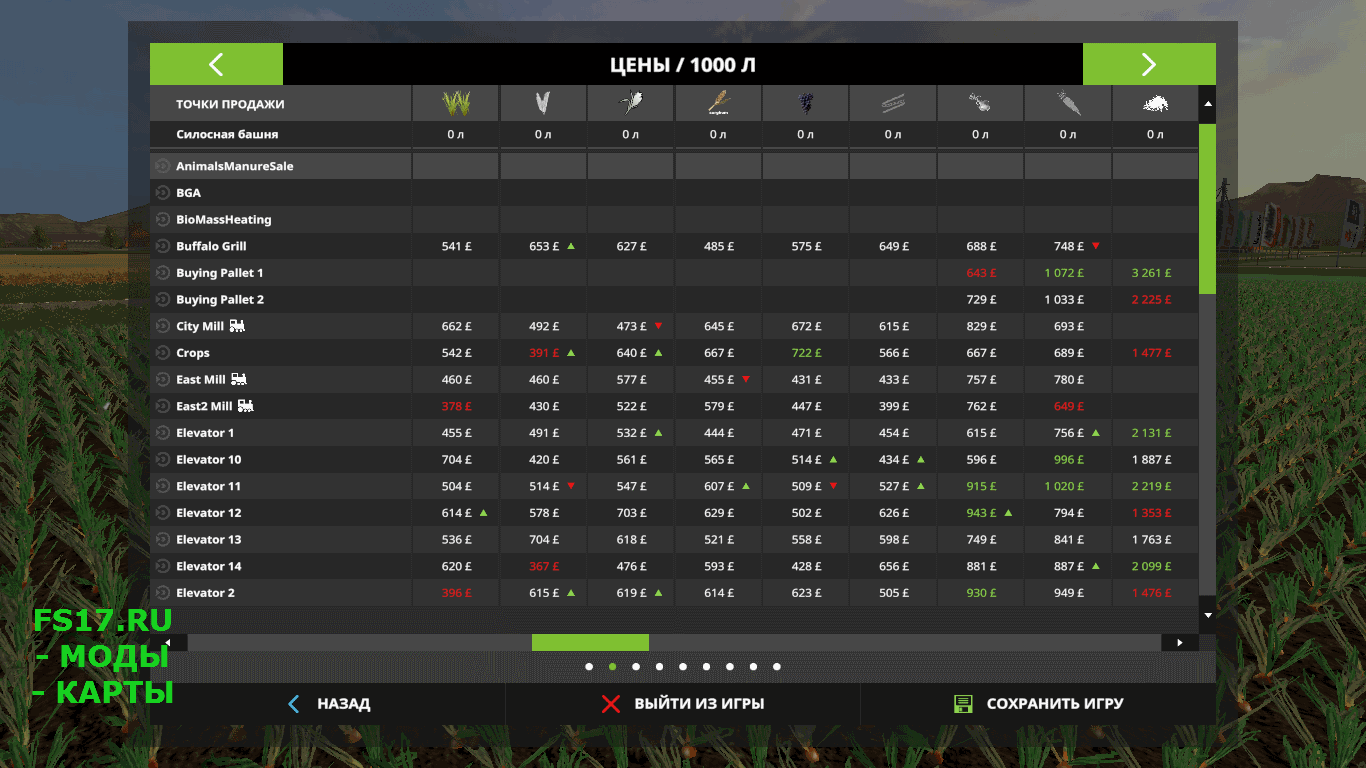The height and width of the screenshot is (768, 1366).
Task: Click the sugarcane stalks column icon
Action: click(893, 102)
